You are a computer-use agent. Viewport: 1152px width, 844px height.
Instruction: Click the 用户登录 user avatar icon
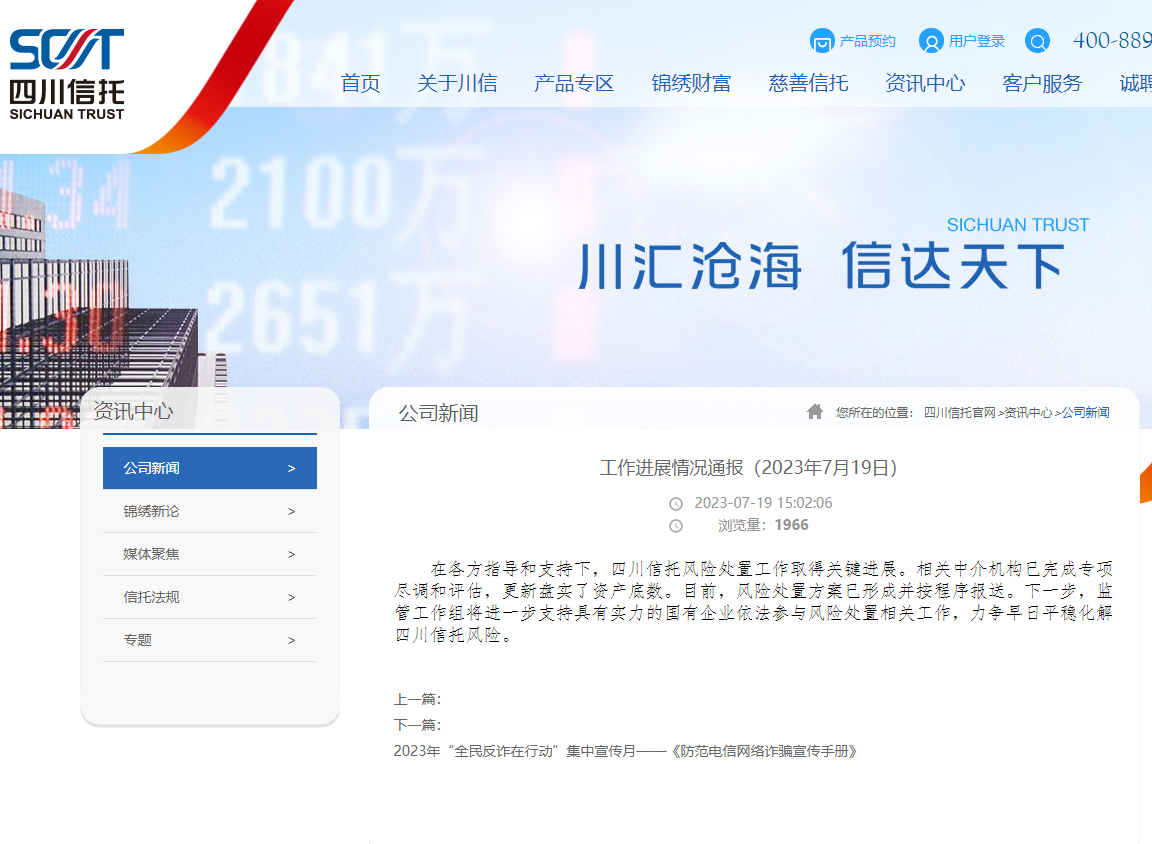[x=931, y=40]
